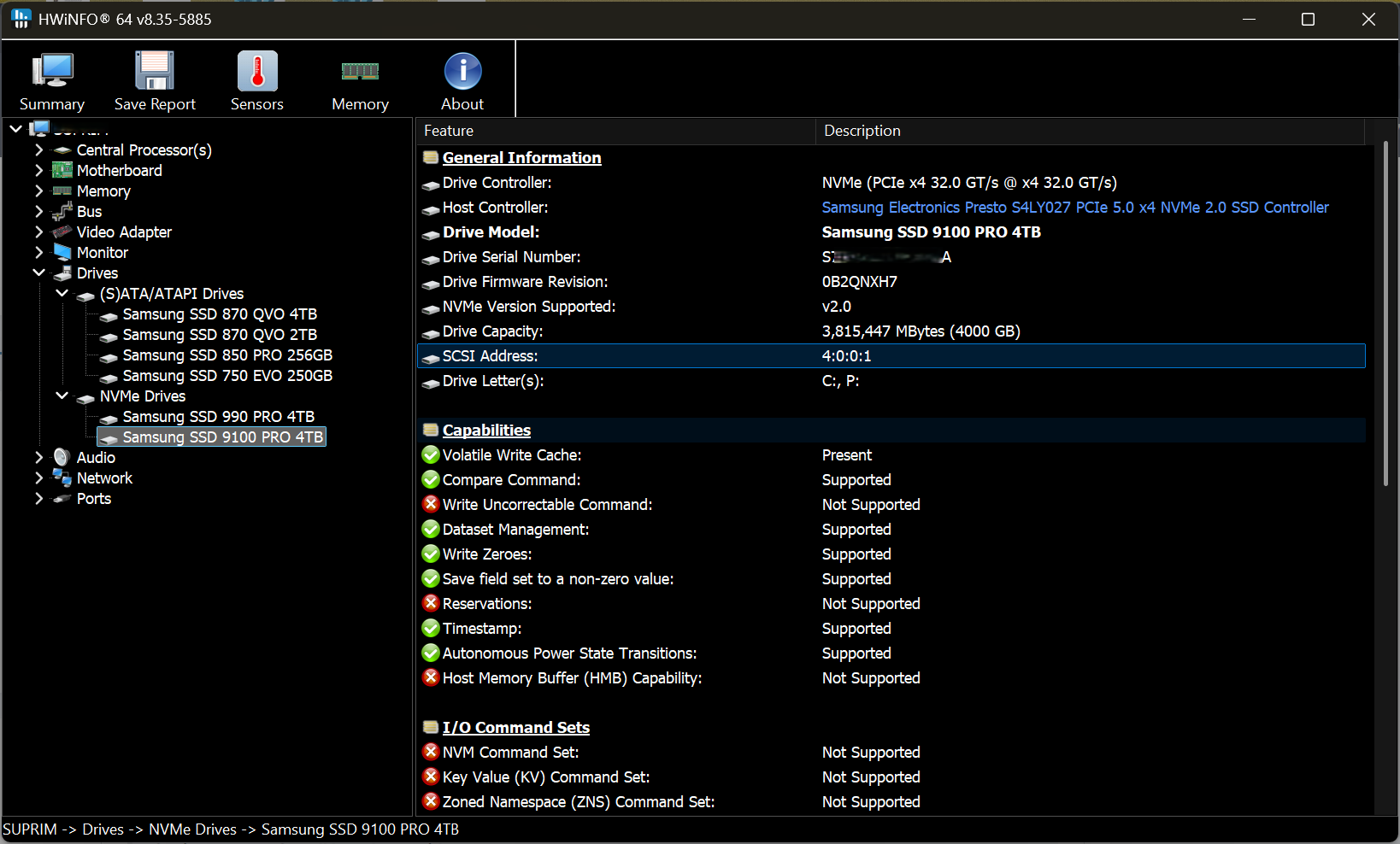1400x844 pixels.
Task: Click the About info icon
Action: click(x=462, y=72)
